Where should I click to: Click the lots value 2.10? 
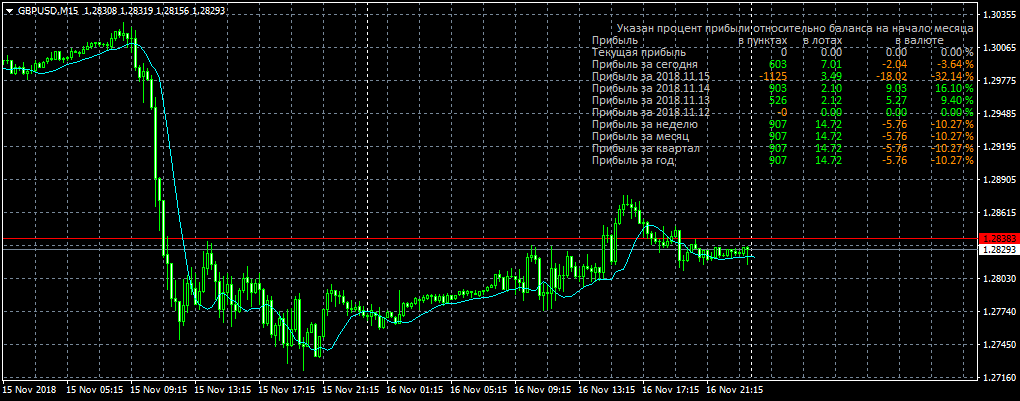click(x=831, y=88)
